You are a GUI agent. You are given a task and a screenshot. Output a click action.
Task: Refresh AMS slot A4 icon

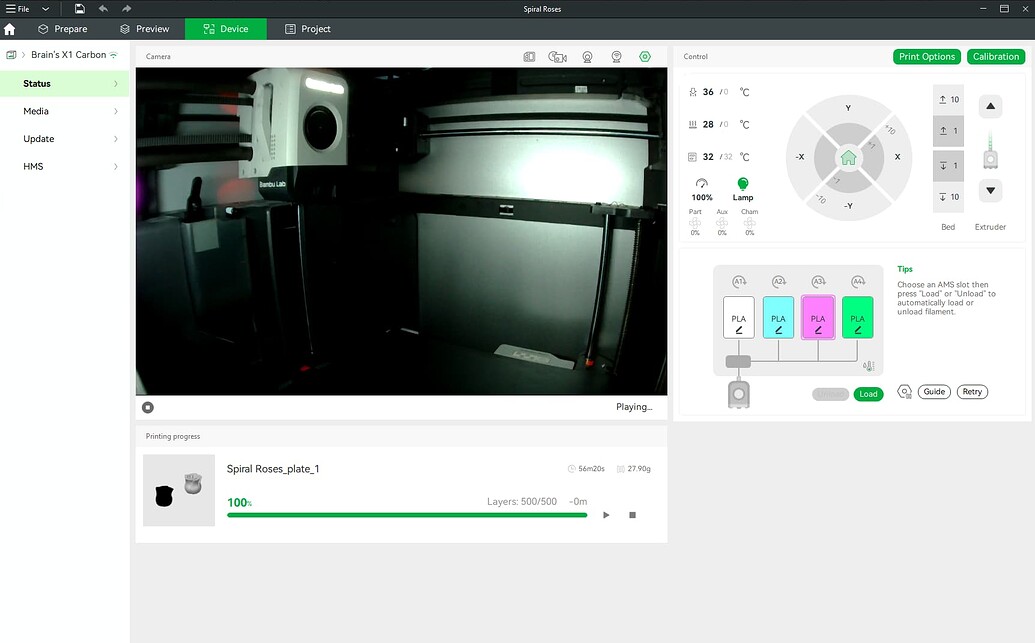[858, 281]
